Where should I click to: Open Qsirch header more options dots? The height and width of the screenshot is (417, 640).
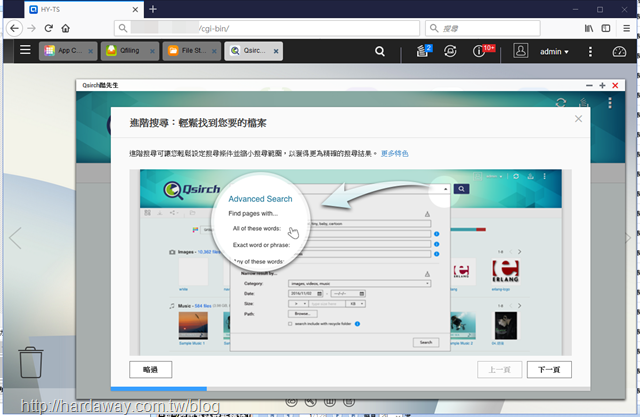pyautogui.click(x=610, y=102)
